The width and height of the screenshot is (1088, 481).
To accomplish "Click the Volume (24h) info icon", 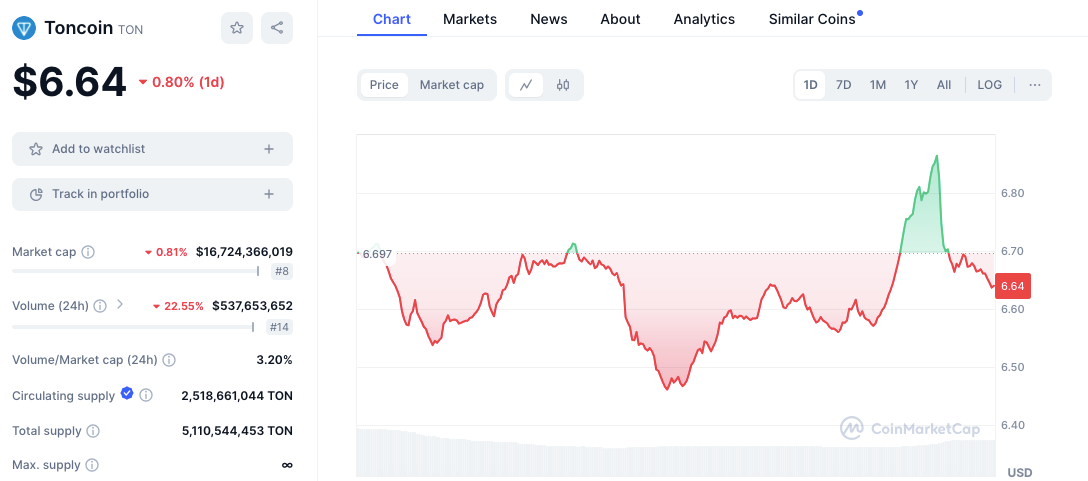I will coord(100,306).
